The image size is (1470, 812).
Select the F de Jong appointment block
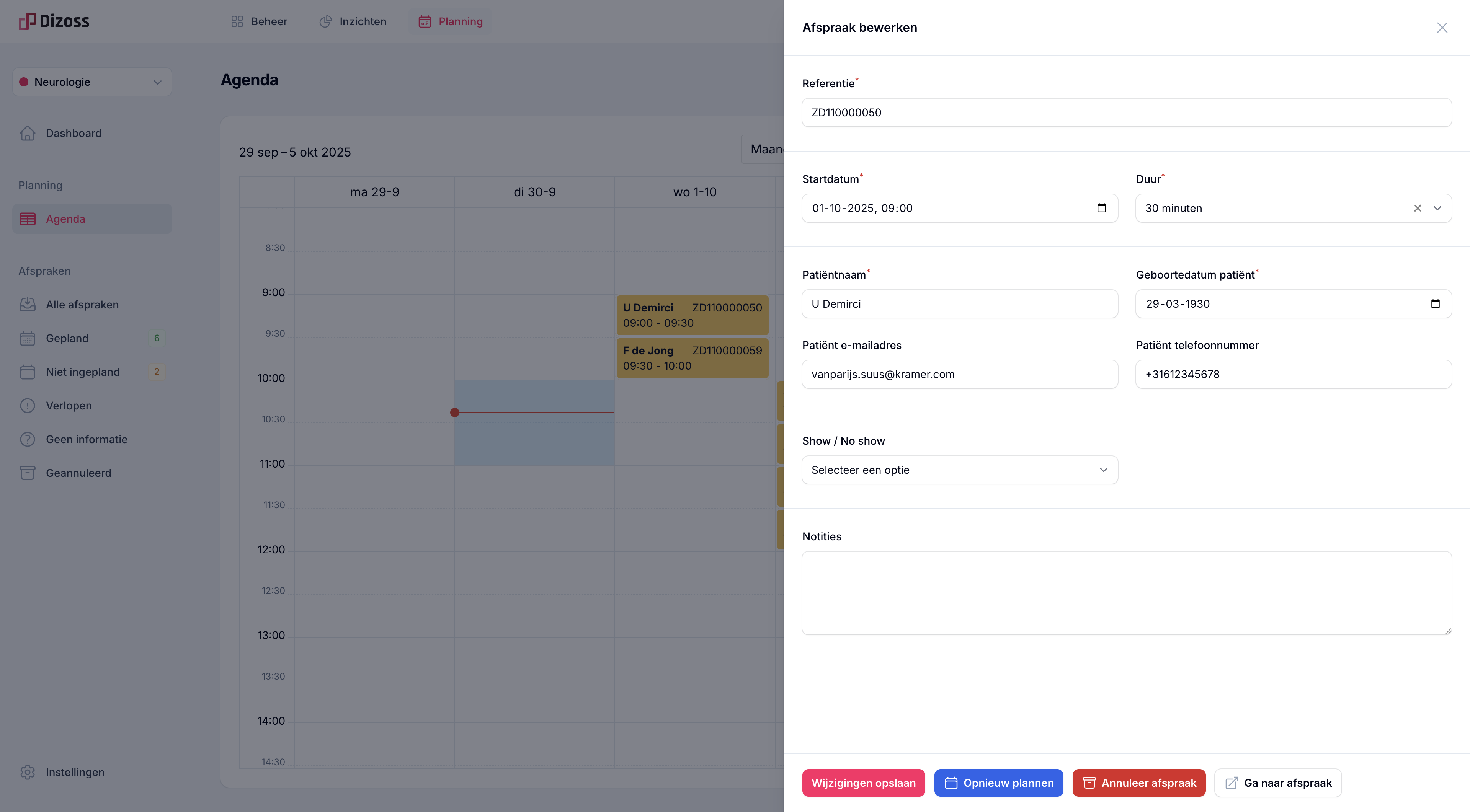(692, 358)
